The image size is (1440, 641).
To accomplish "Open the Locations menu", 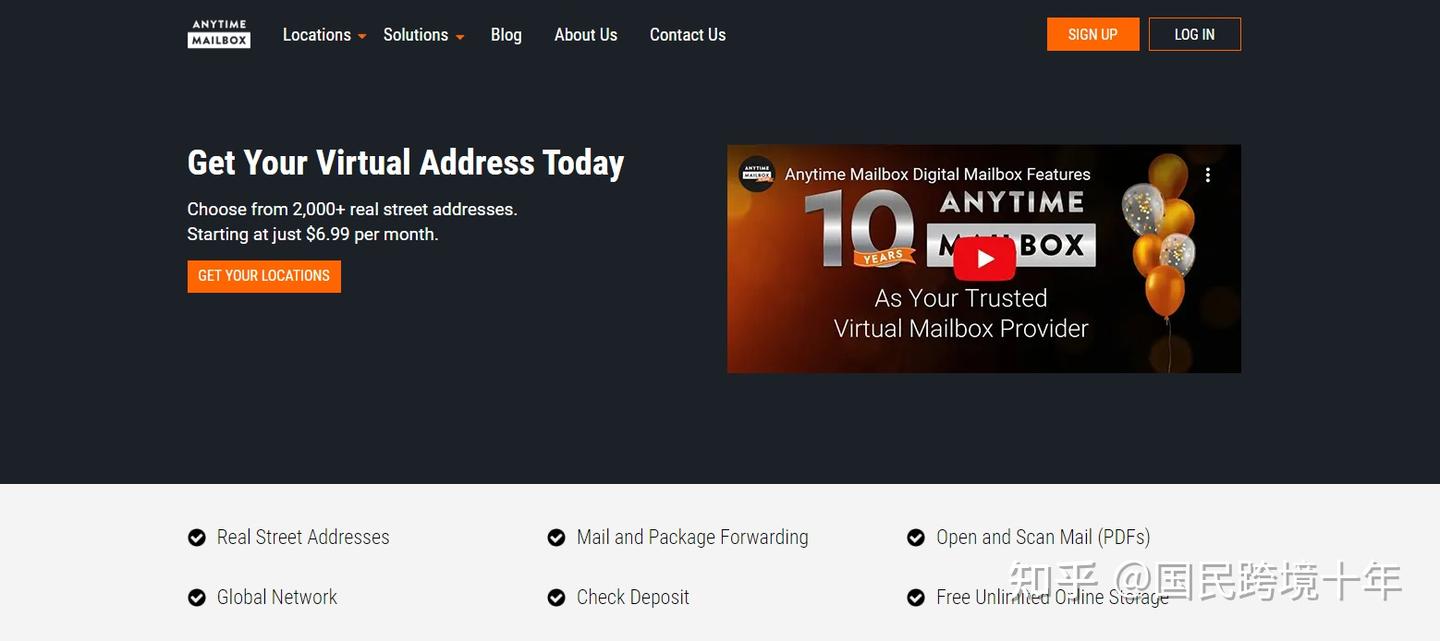I will [317, 35].
